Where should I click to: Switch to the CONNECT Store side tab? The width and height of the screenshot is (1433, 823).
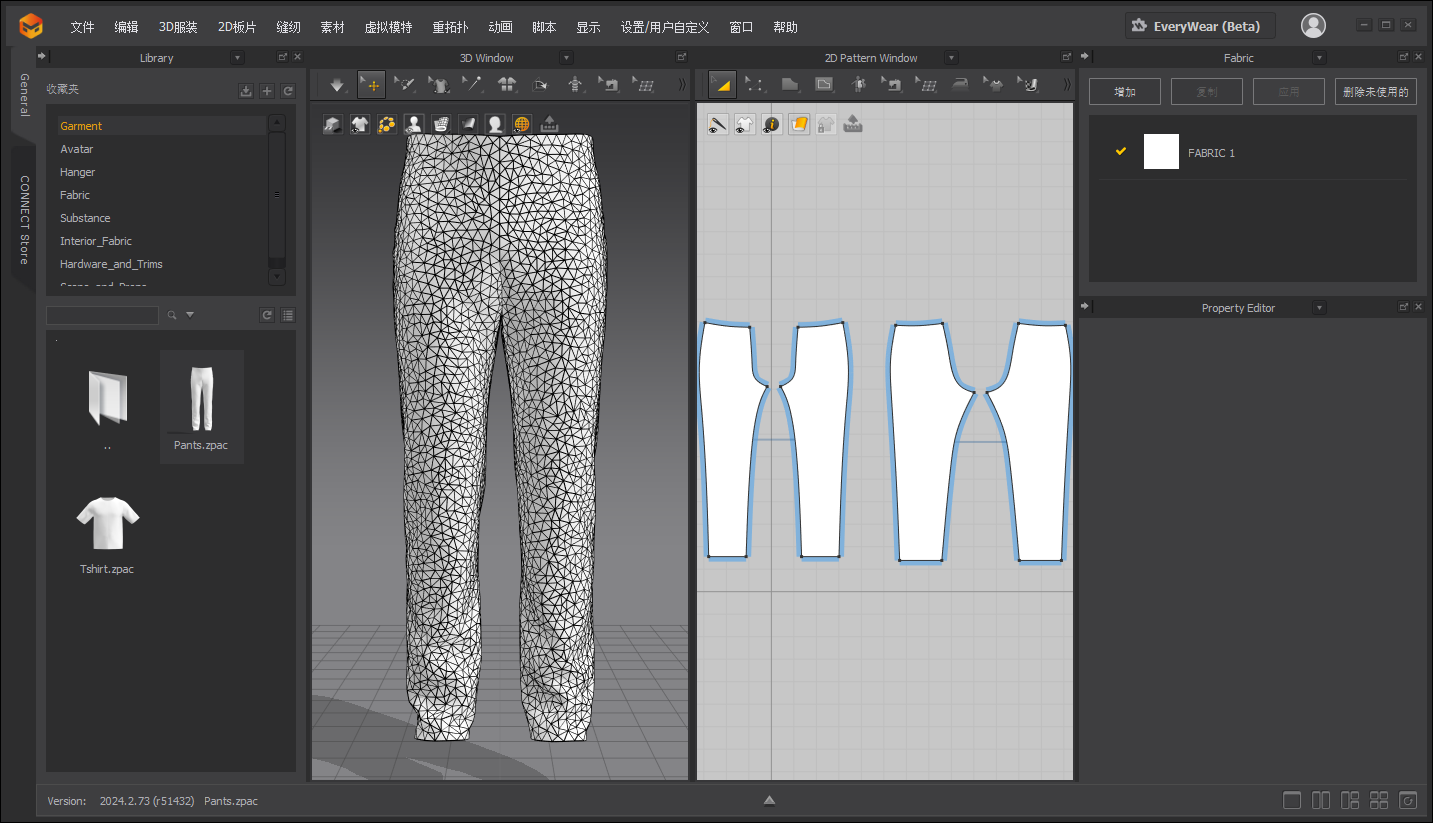pyautogui.click(x=24, y=220)
